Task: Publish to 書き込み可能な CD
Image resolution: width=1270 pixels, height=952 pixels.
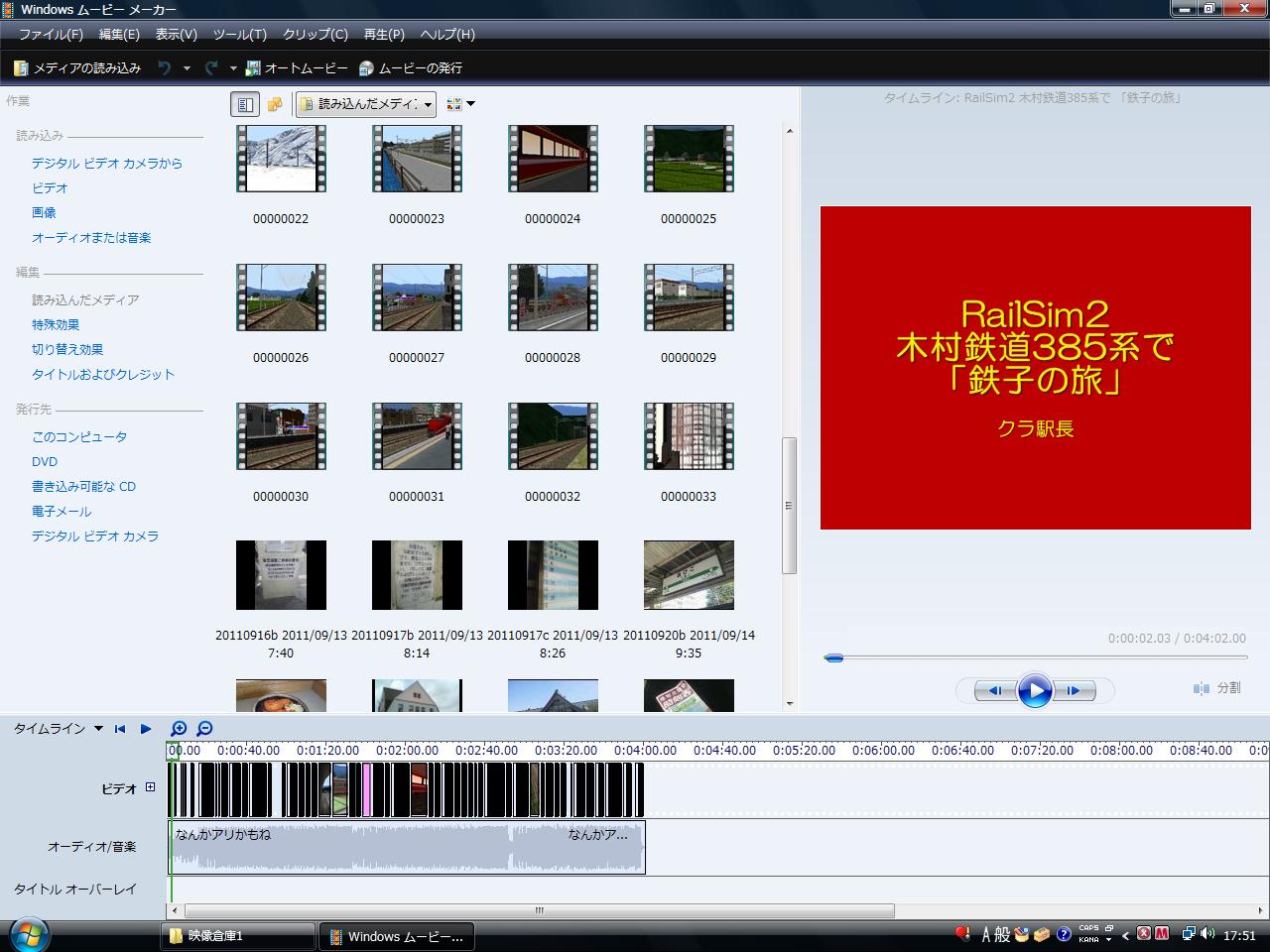Action: tap(83, 487)
